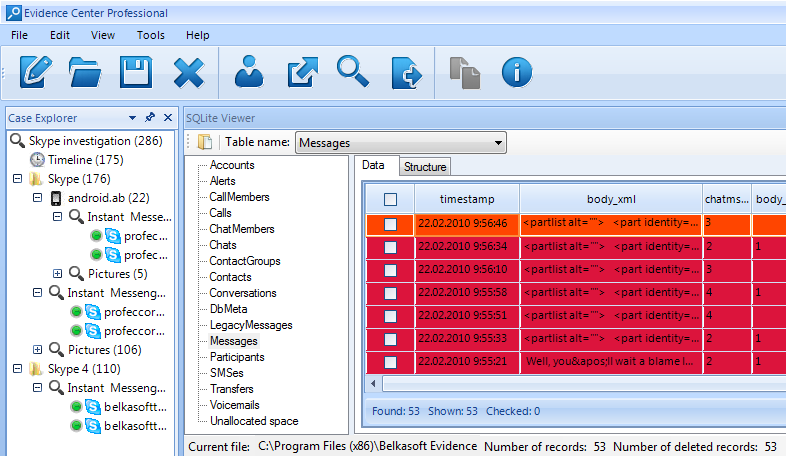Select Skype investigation (286) root node
786x456 pixels.
click(x=95, y=141)
